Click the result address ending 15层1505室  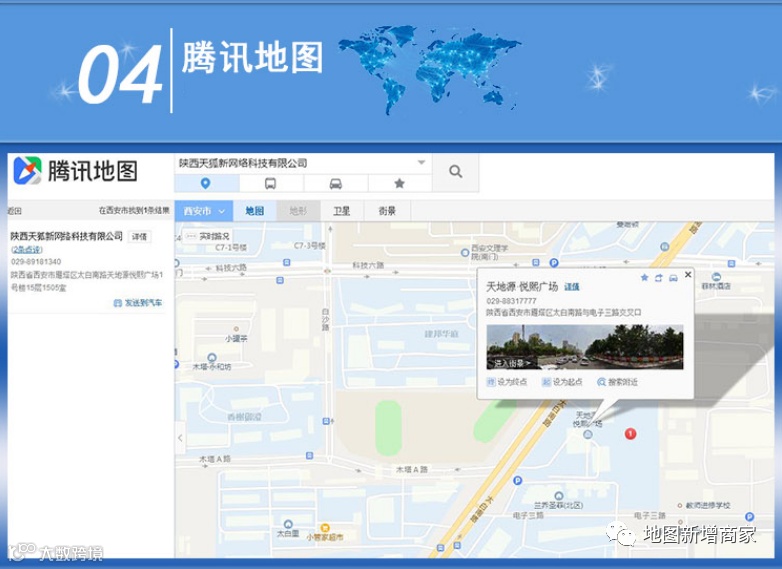tap(87, 281)
